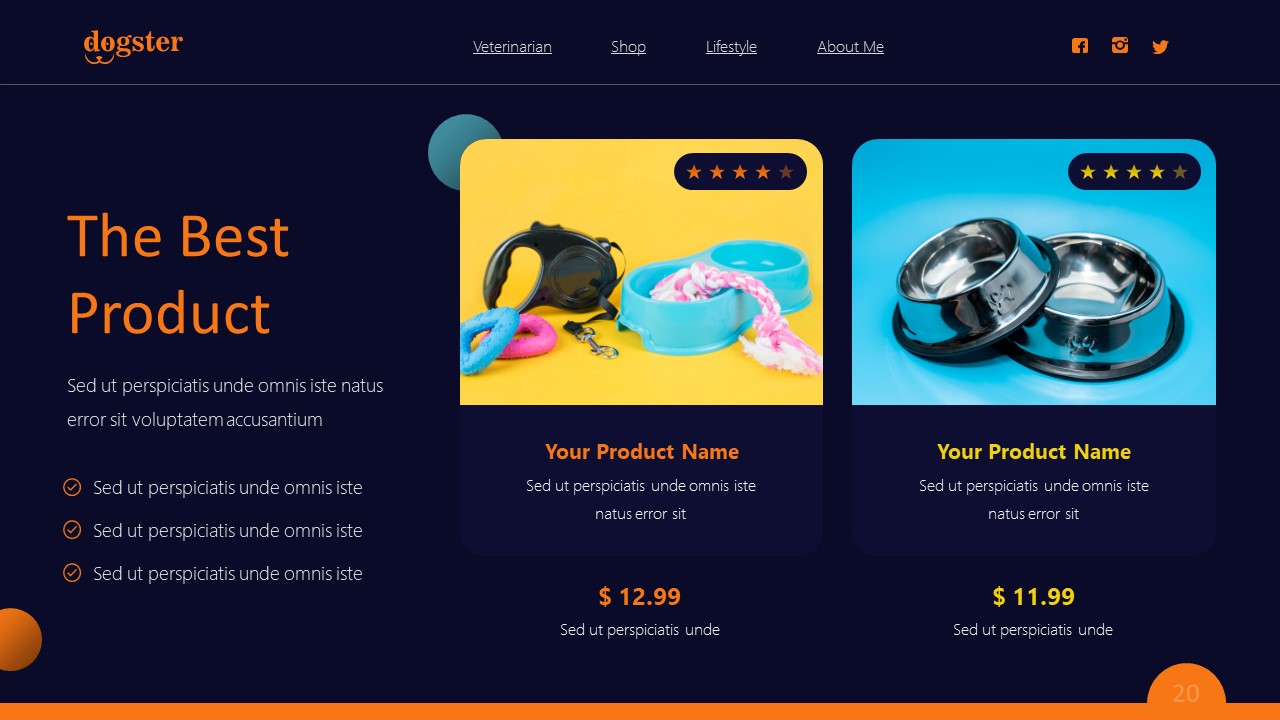
Task: Open the Veterinarian menu link
Action: 512,47
